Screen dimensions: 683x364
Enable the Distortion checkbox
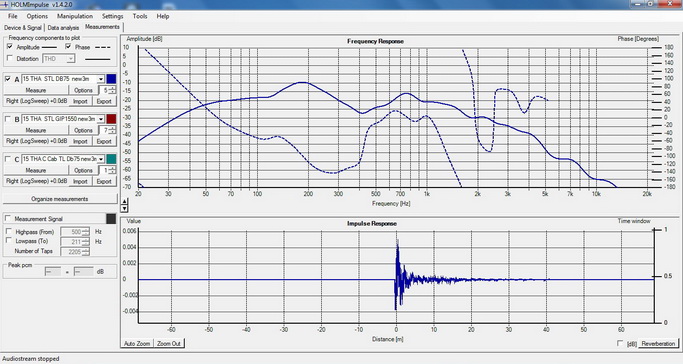click(10, 58)
